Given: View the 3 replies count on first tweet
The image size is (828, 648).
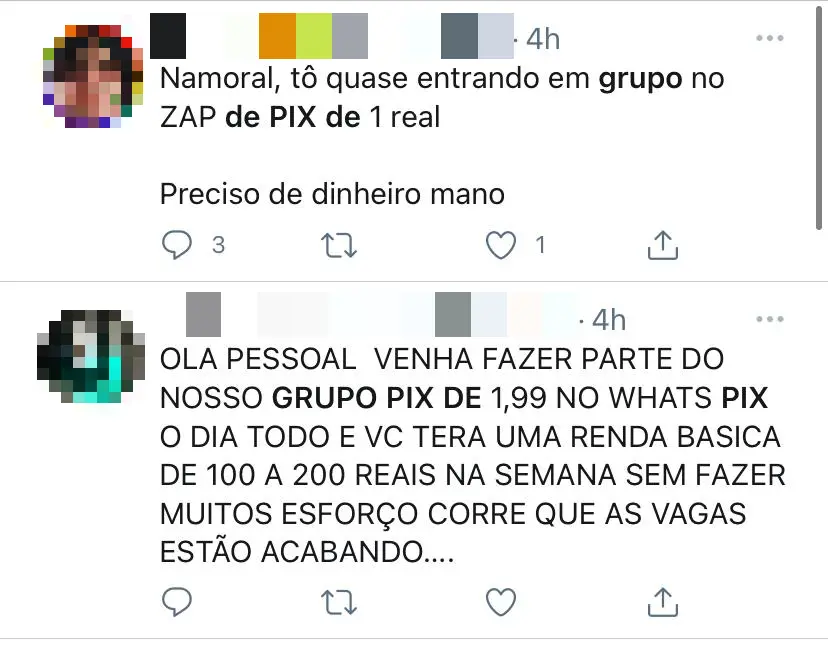Looking at the screenshot, I should 219,245.
